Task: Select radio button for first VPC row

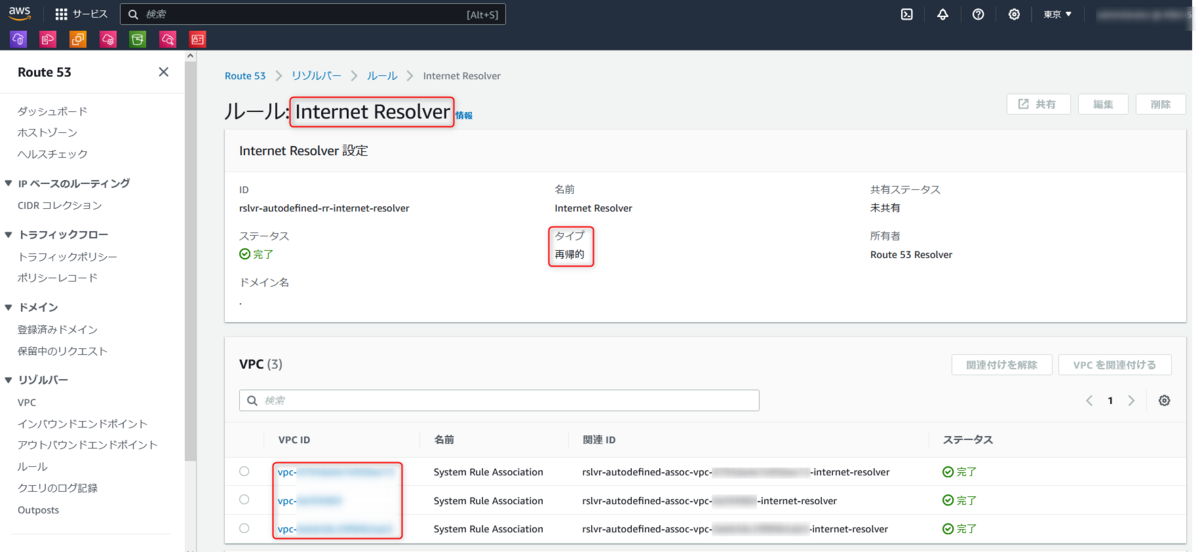Action: 245,471
